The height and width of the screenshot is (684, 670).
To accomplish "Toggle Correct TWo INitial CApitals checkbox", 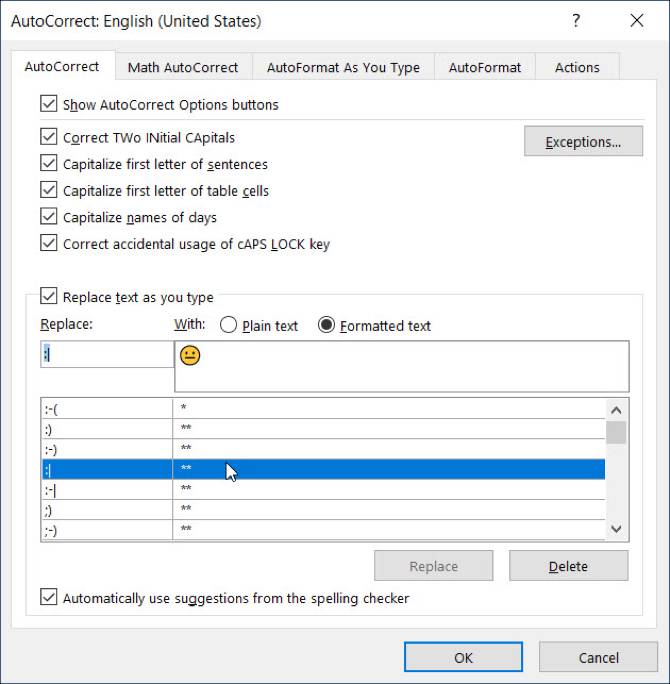I will pyautogui.click(x=48, y=137).
